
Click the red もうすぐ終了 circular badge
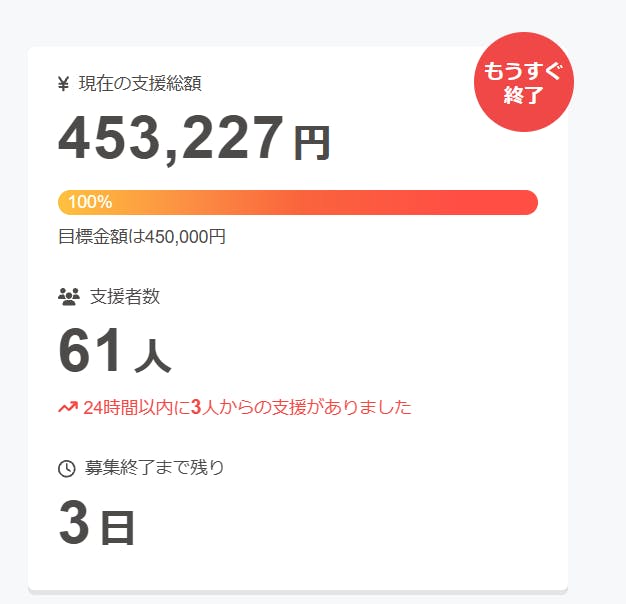[x=518, y=85]
